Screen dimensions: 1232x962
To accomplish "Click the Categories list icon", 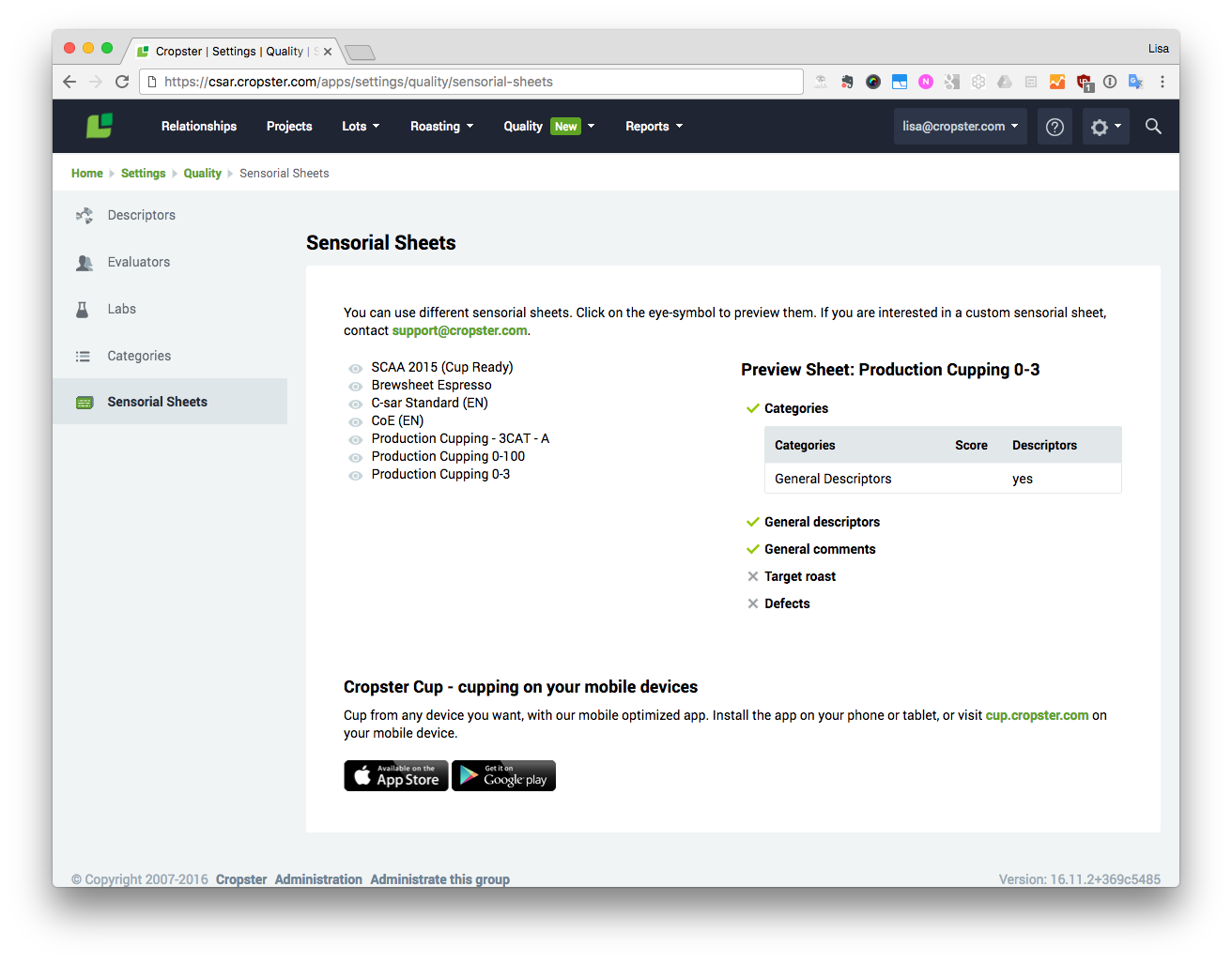I will 83,356.
